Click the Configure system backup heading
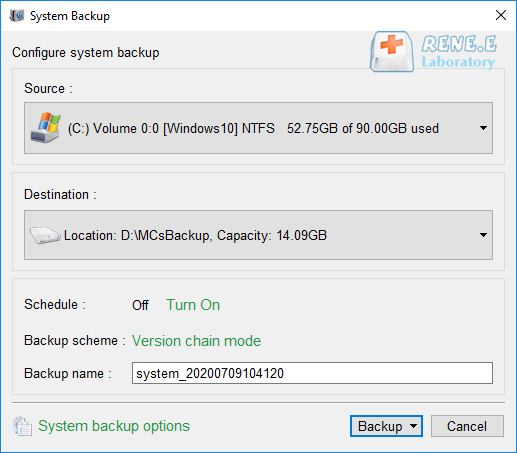Image resolution: width=517 pixels, height=453 pixels. pyautogui.click(x=86, y=53)
